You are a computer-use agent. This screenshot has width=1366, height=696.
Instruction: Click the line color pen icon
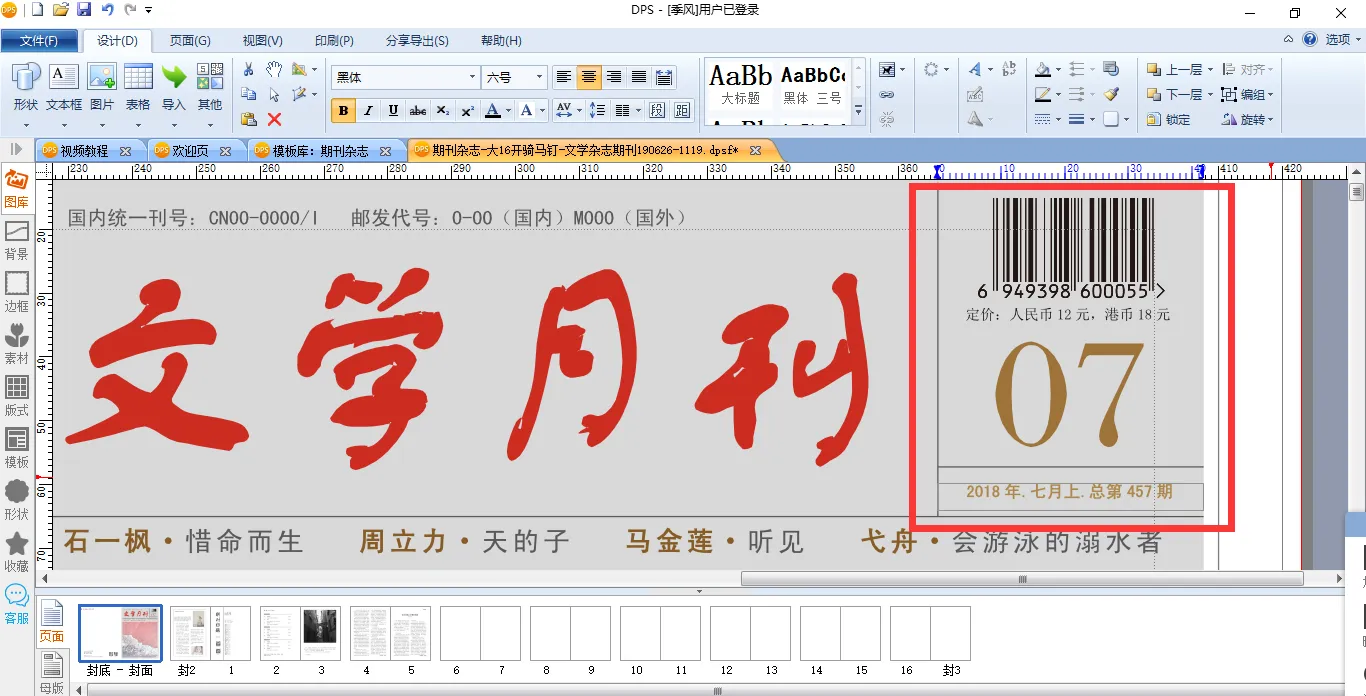1043,94
